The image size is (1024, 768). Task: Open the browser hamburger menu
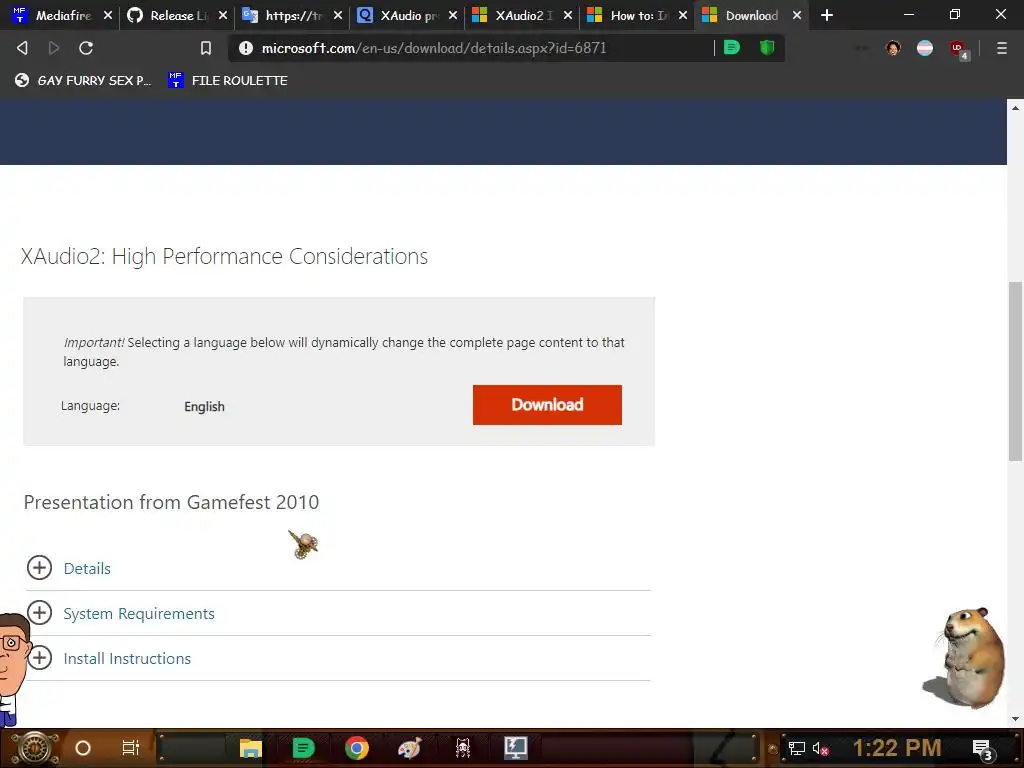[x=1002, y=48]
